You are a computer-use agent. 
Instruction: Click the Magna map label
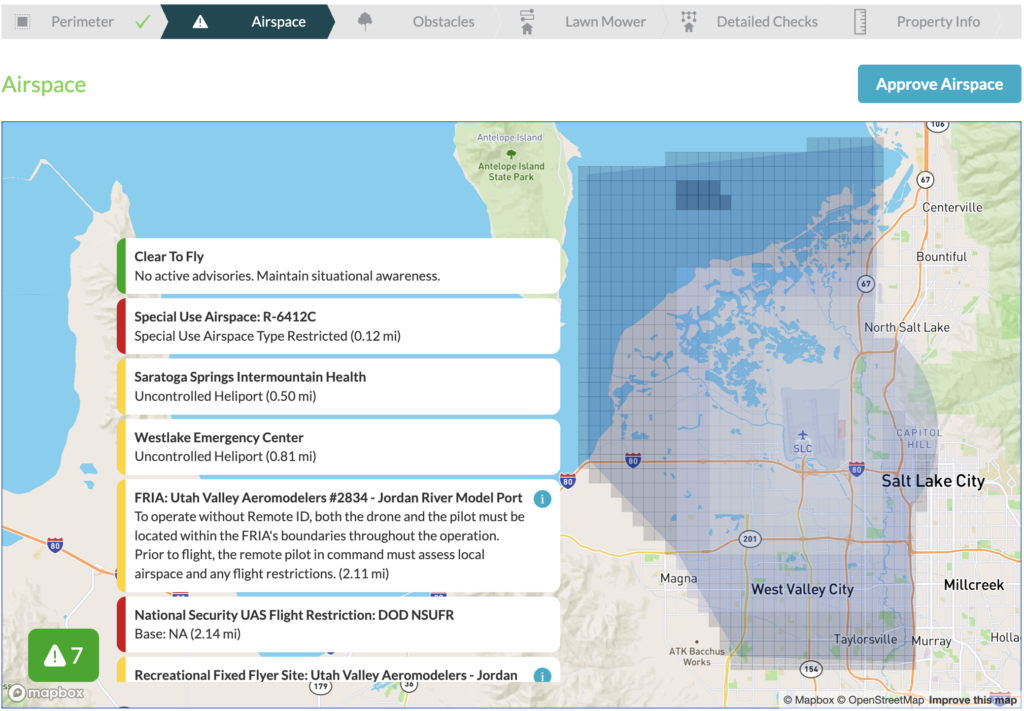pos(679,578)
